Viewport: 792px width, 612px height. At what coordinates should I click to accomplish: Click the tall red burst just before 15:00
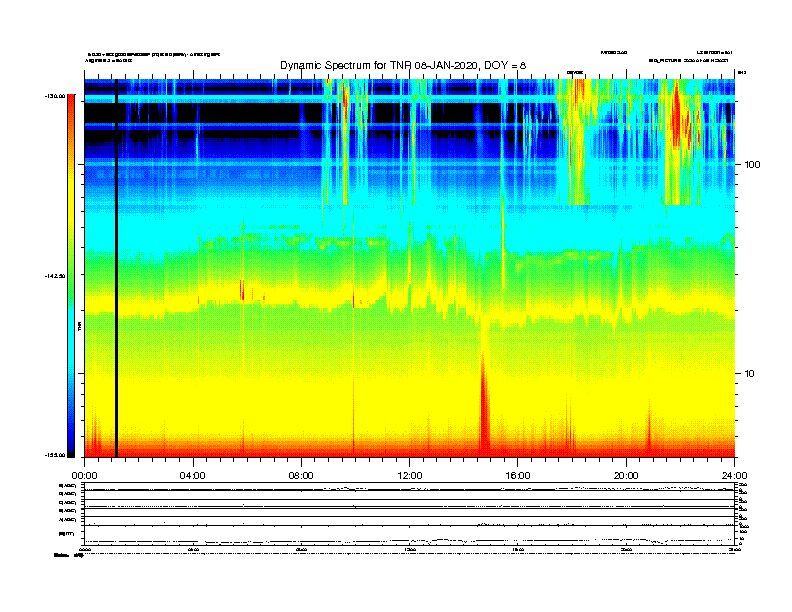pos(484,404)
